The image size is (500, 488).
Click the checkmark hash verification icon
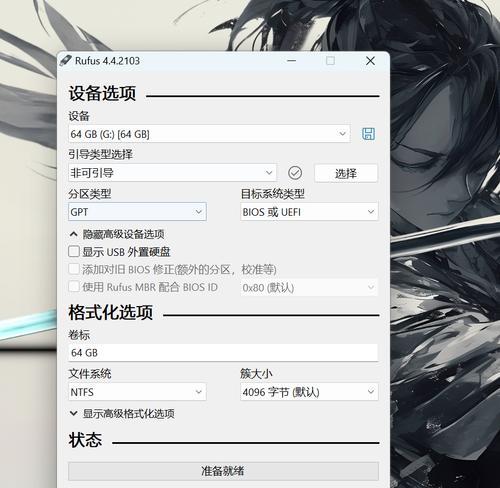tap(295, 173)
